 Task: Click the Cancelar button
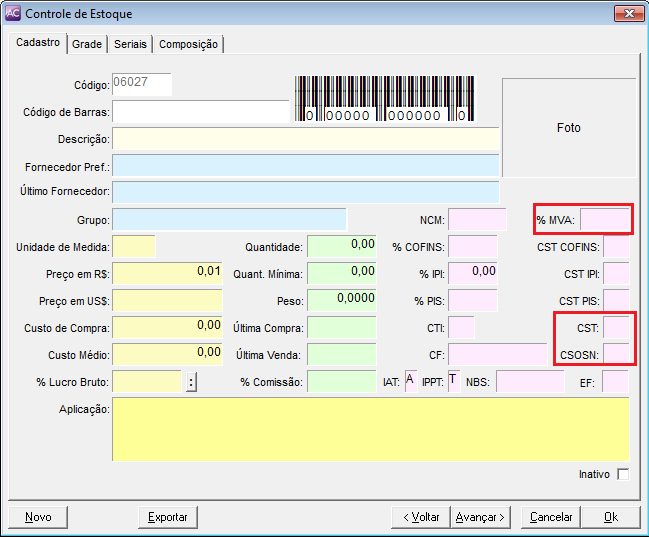(551, 517)
